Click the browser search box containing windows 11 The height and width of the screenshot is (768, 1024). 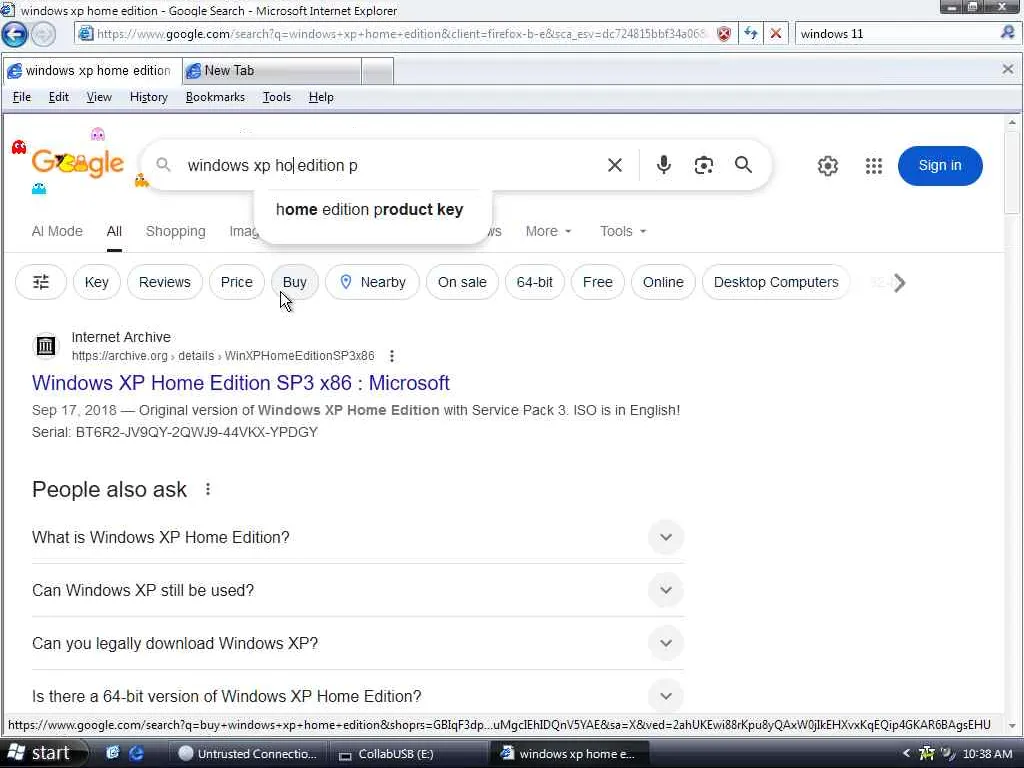tap(897, 33)
